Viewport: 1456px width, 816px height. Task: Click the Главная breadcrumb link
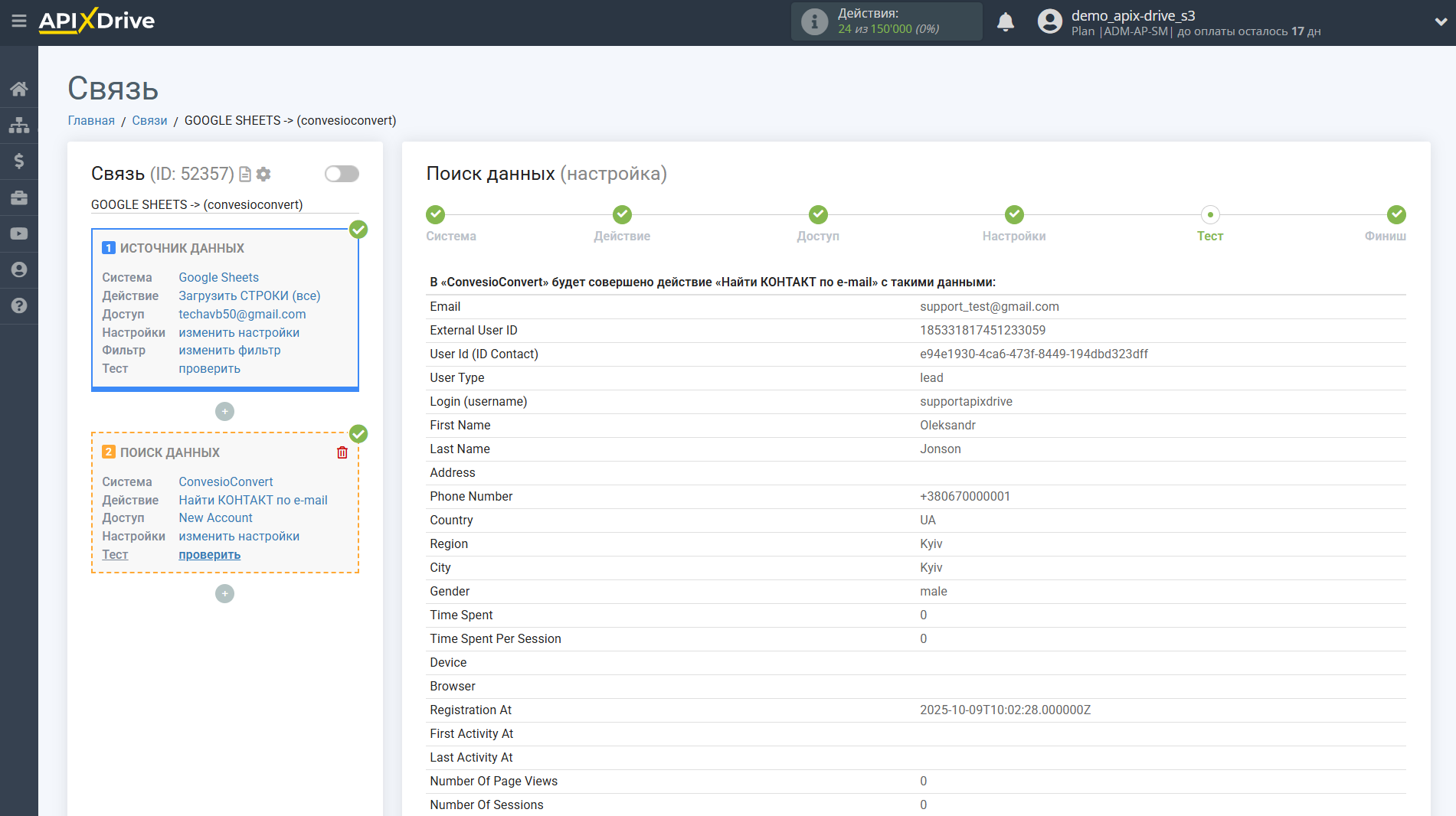click(x=91, y=121)
